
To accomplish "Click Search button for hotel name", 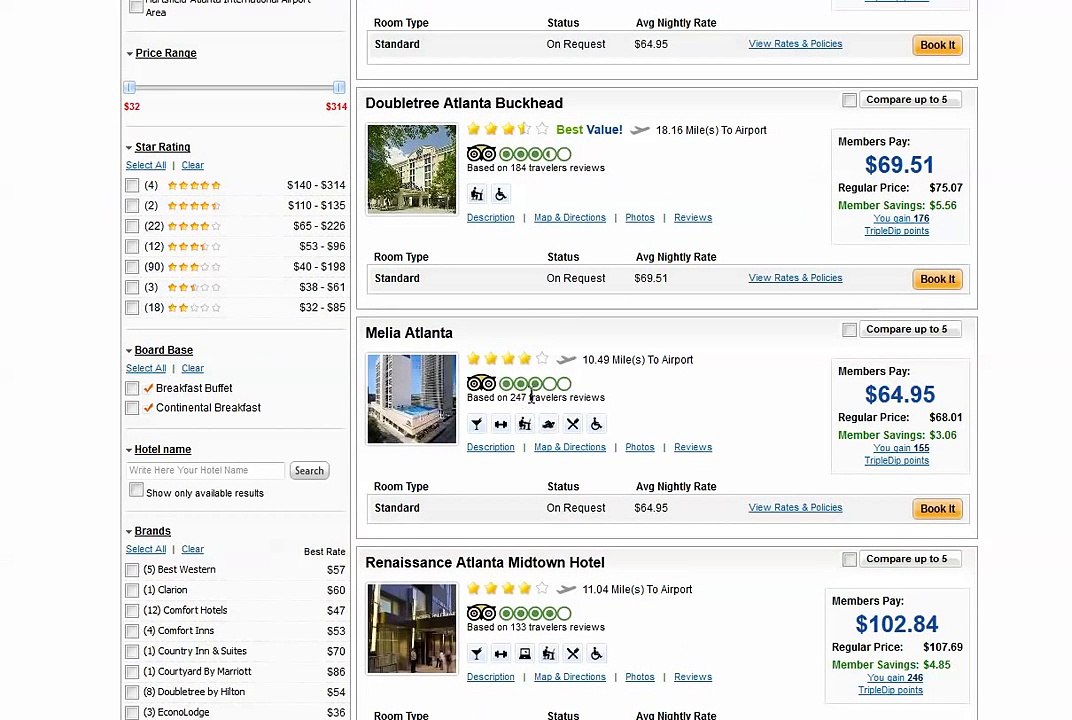I will point(309,470).
